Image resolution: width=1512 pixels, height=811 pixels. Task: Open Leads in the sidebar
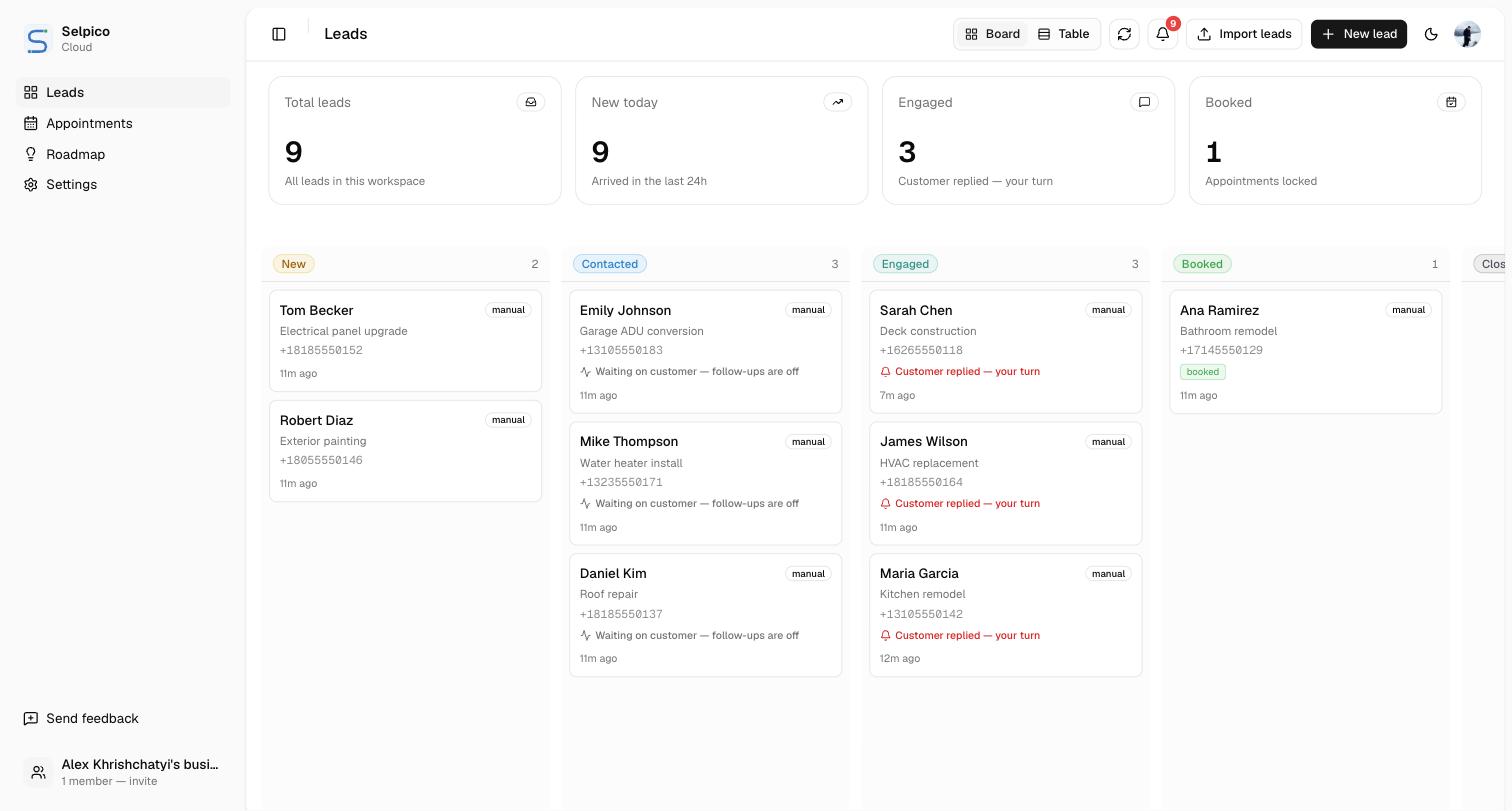(x=123, y=92)
